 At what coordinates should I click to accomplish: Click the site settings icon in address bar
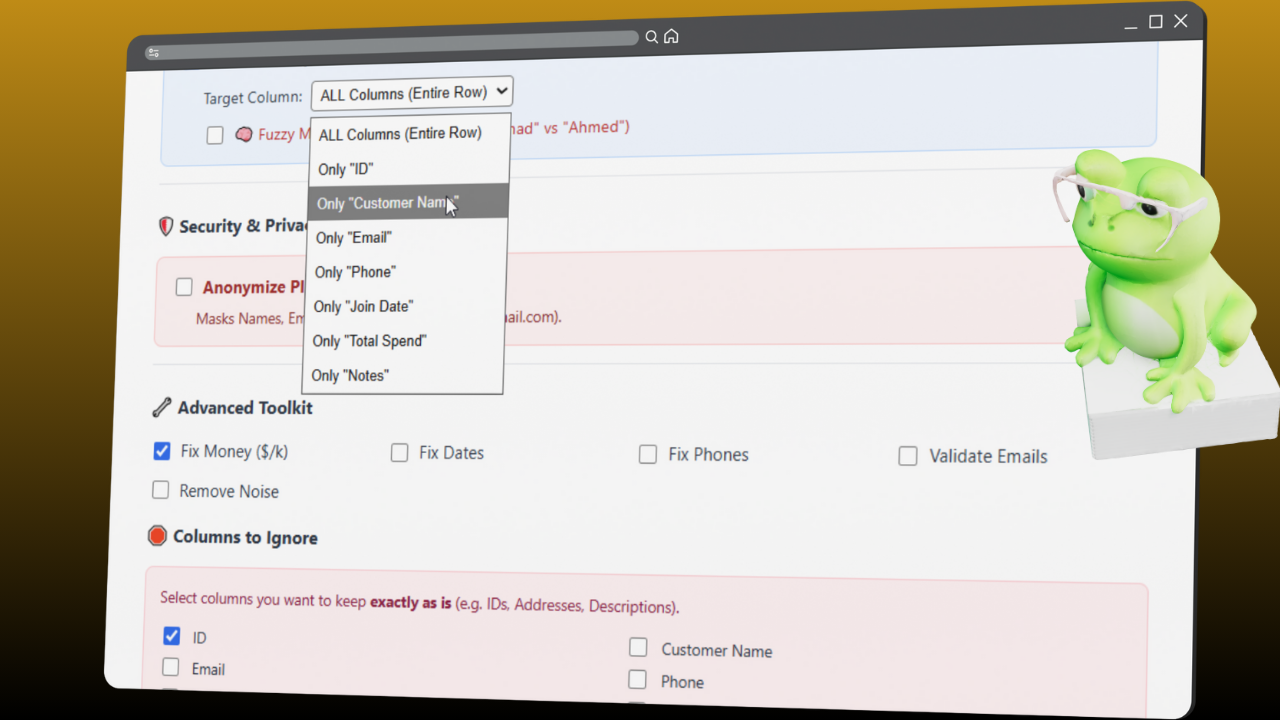153,52
